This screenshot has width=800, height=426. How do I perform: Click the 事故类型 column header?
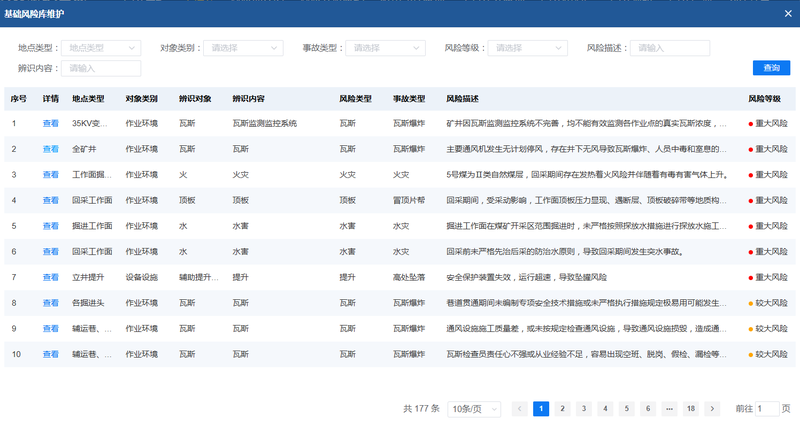pyautogui.click(x=409, y=99)
